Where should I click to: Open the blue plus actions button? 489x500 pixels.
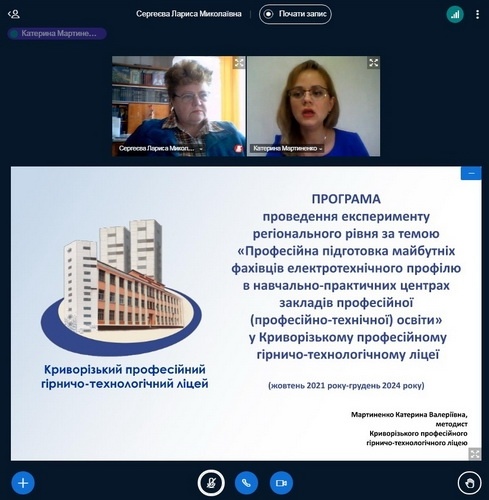(x=23, y=483)
